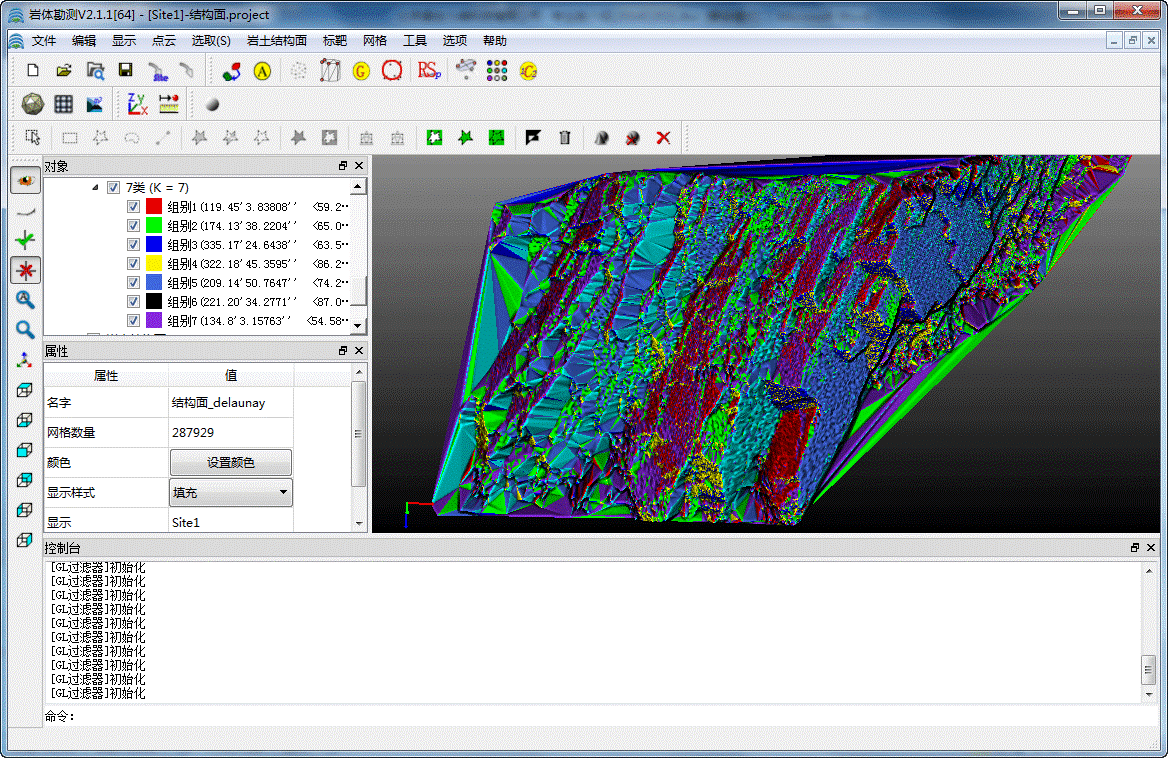Screen dimensions: 1168x758
Task: Click the red X icon in selection toolbar
Action: tap(662, 138)
